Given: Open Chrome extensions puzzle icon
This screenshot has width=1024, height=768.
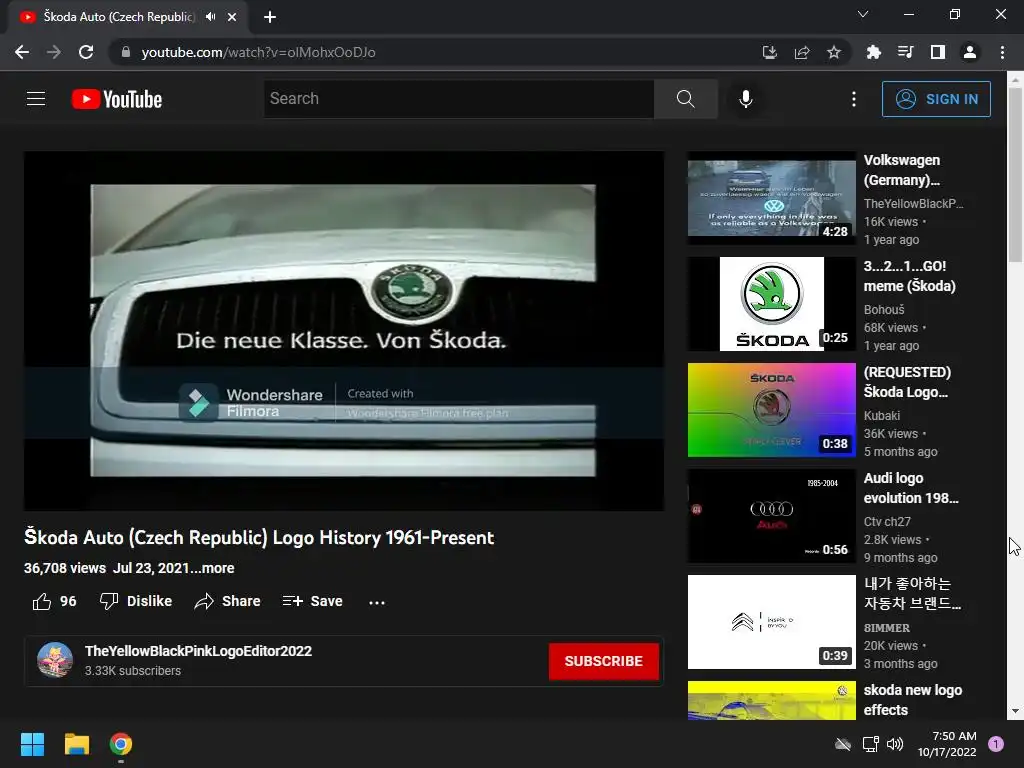Looking at the screenshot, I should pyautogui.click(x=874, y=52).
